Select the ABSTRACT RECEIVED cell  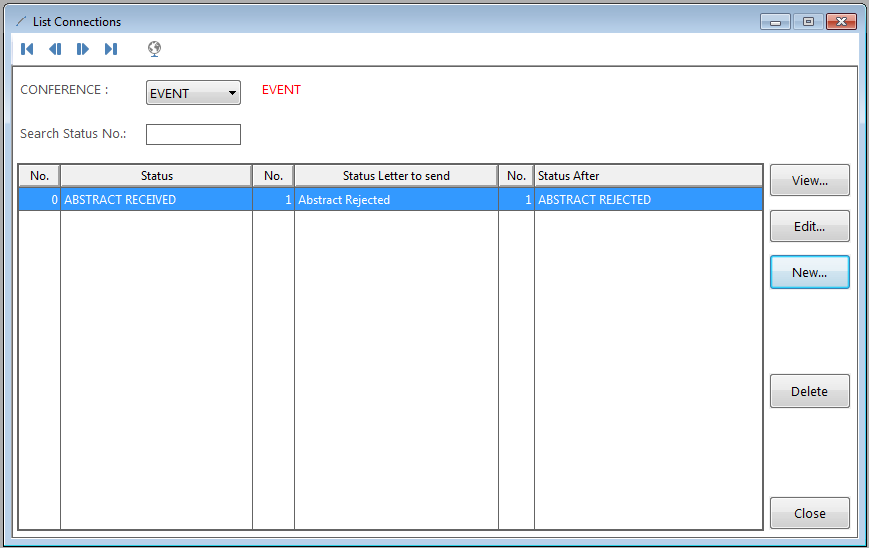156,199
